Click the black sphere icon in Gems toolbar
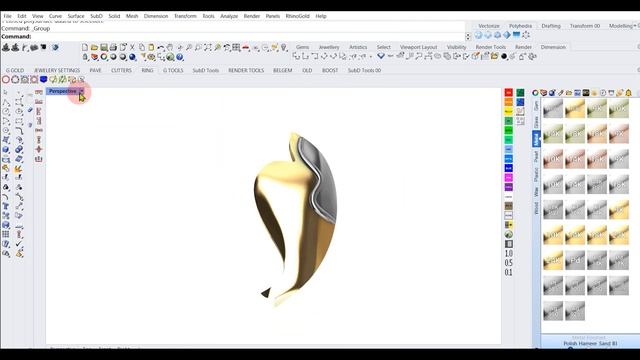Image resolution: width=640 pixels, height=360 pixels. [504, 56]
